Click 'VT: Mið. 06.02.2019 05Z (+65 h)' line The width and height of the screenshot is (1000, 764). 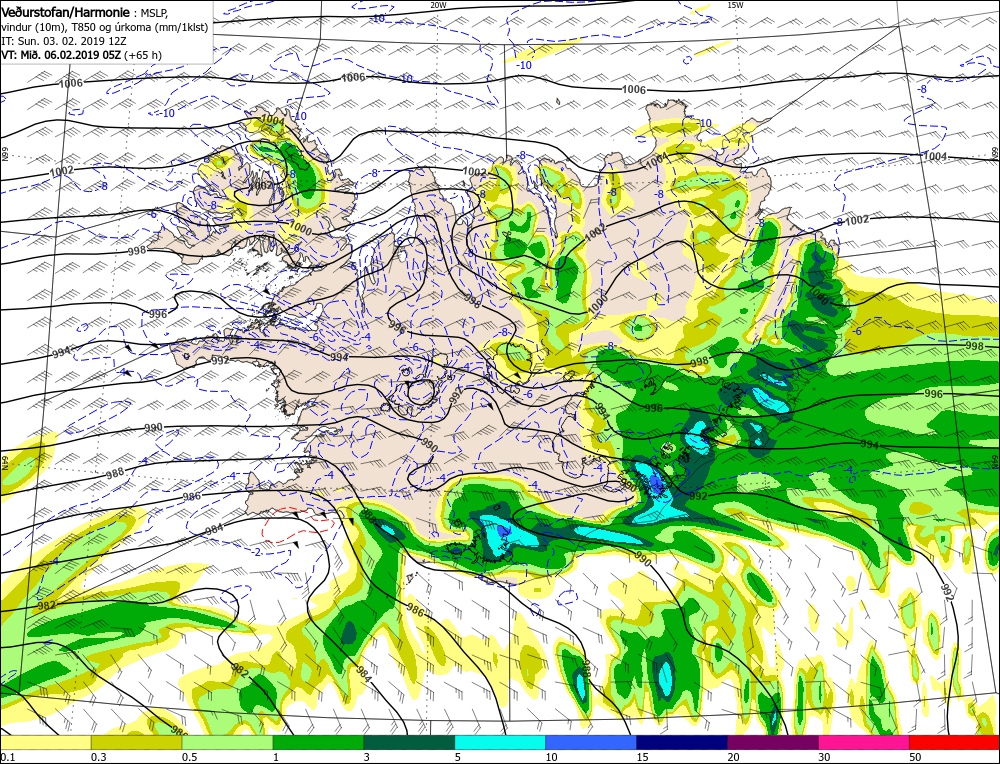[82, 55]
